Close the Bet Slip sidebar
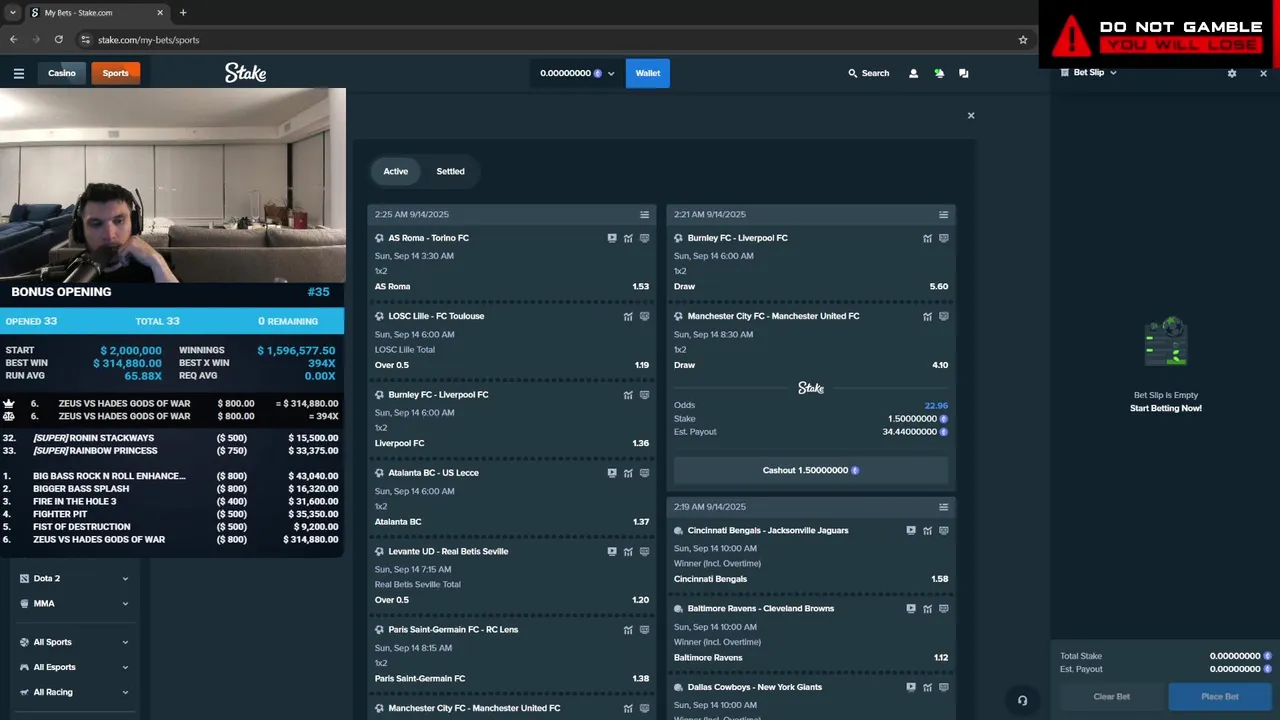The image size is (1280, 720). [x=1263, y=73]
